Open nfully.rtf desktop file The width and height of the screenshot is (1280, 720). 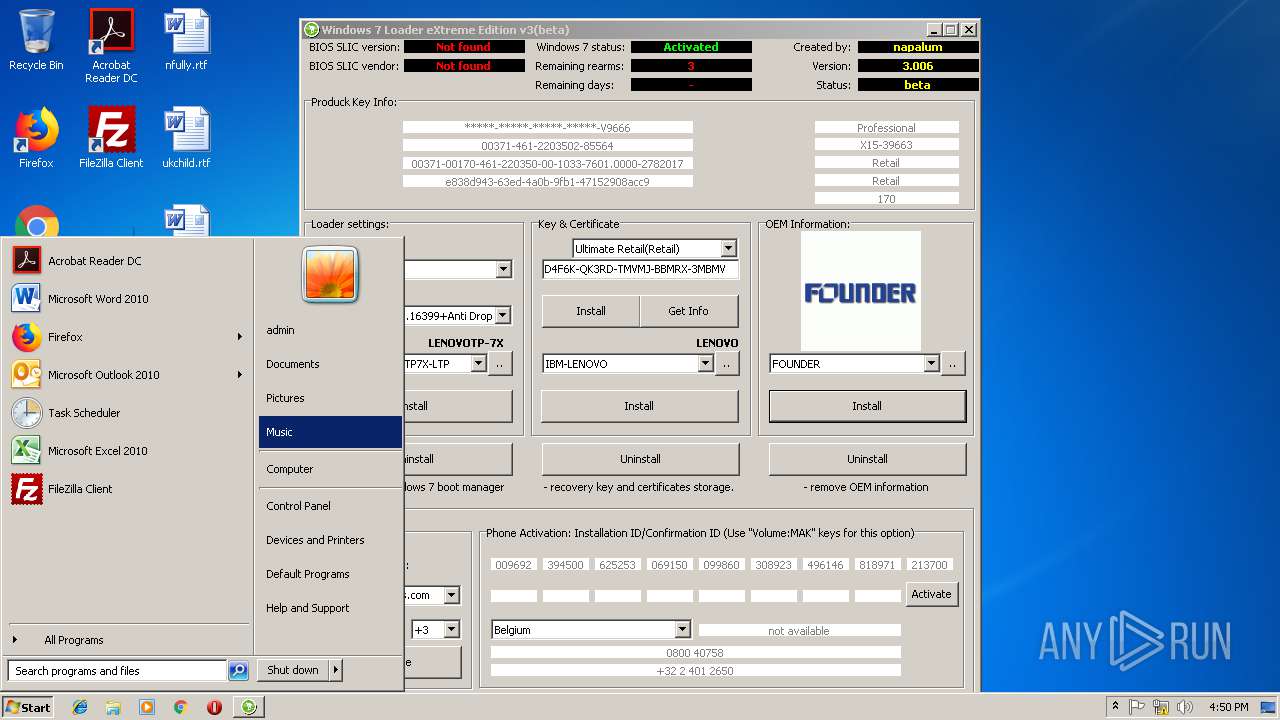coord(186,40)
